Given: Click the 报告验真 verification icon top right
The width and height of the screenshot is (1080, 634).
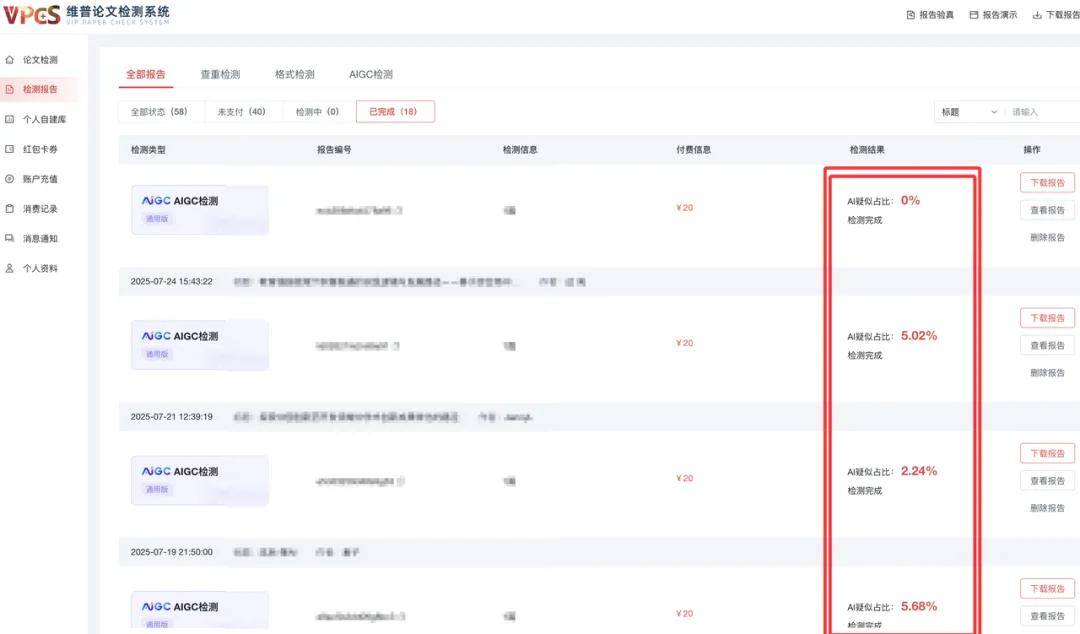Looking at the screenshot, I should [911, 14].
